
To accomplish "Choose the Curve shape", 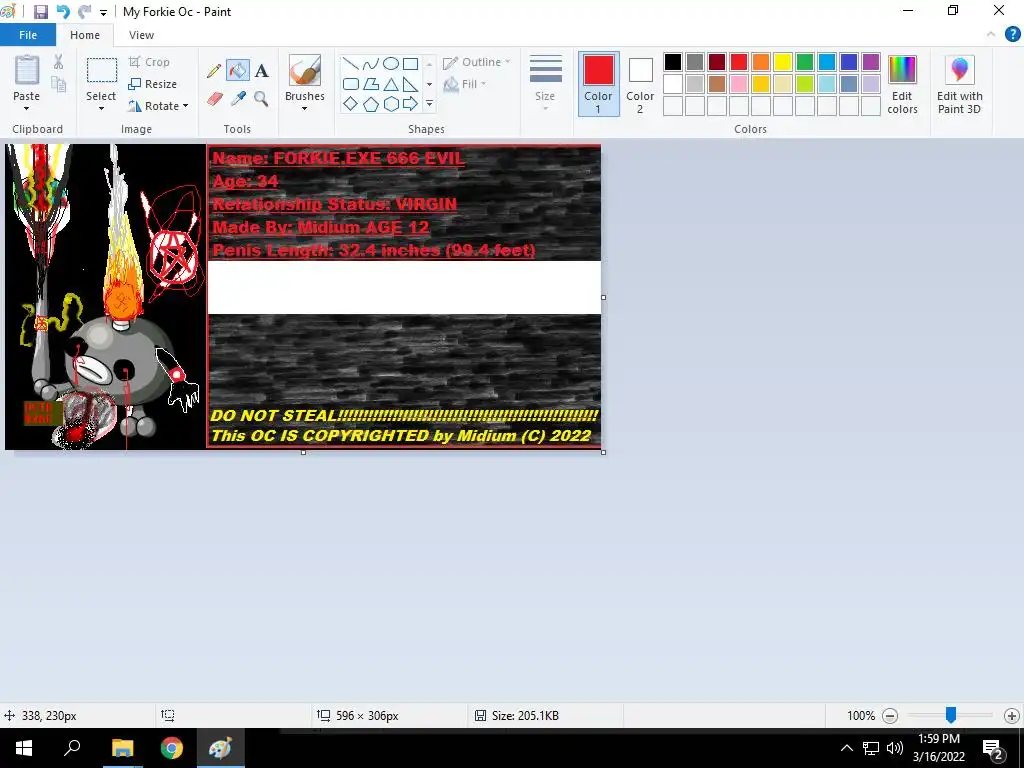I will 370,63.
